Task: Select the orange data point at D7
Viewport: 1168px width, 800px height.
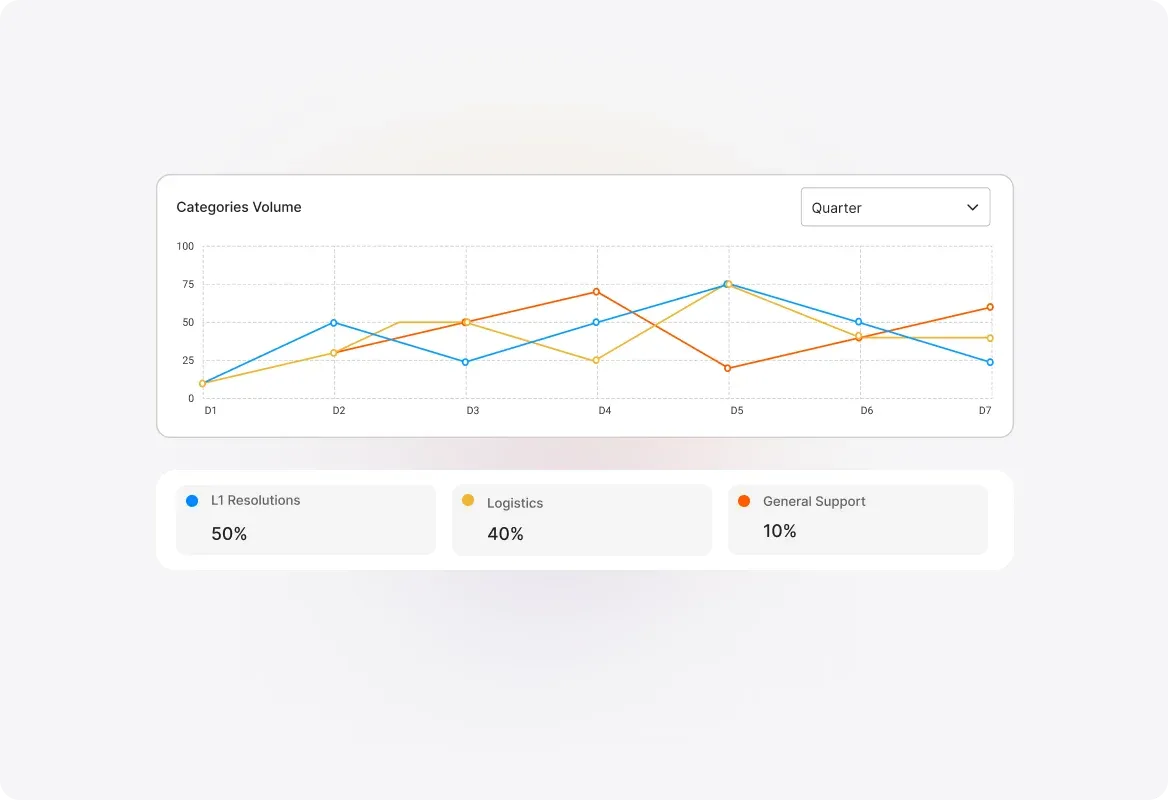Action: 990,307
